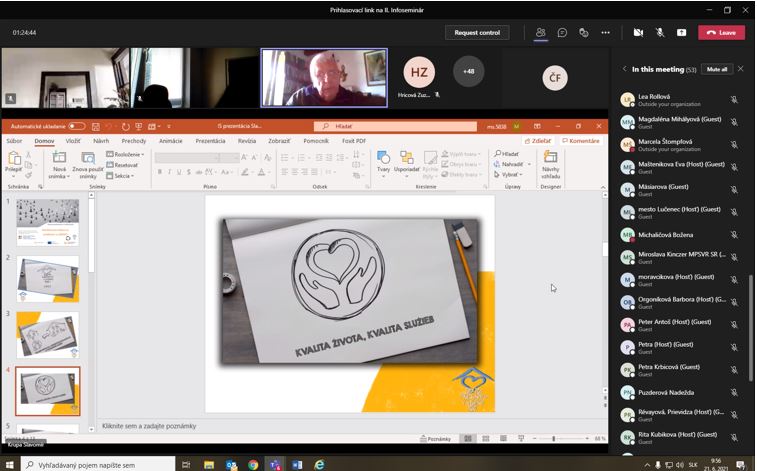Expand the Vybrať dropdown
This screenshot has width=757, height=471.
[x=509, y=175]
